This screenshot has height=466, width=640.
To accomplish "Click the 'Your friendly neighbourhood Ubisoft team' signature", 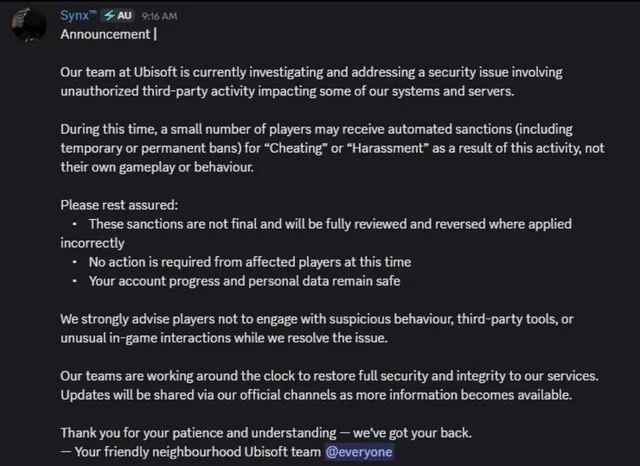I will click(x=189, y=451).
